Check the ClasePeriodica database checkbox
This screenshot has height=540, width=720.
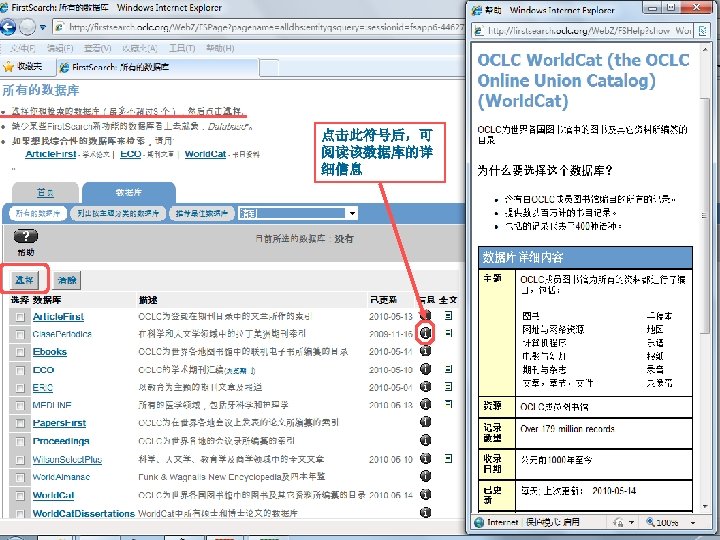20,335
